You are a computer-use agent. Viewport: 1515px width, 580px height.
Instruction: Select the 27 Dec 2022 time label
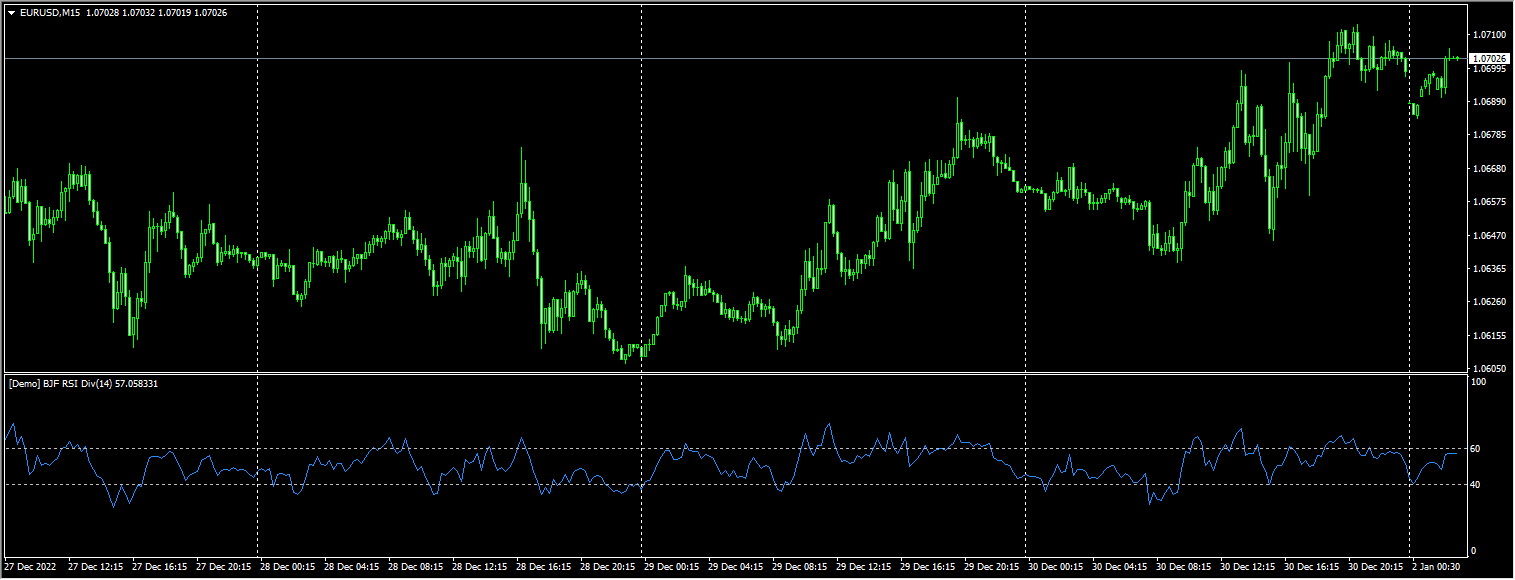(32, 567)
